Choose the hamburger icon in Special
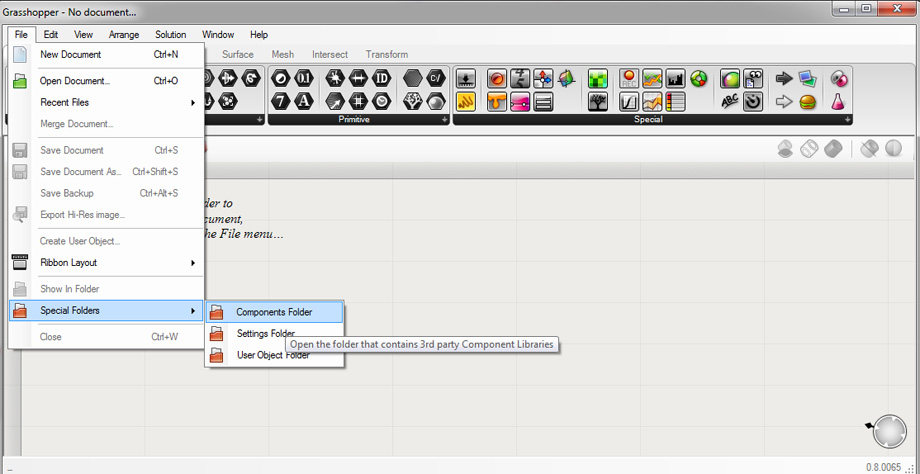Image resolution: width=920 pixels, height=474 pixels. (x=807, y=101)
